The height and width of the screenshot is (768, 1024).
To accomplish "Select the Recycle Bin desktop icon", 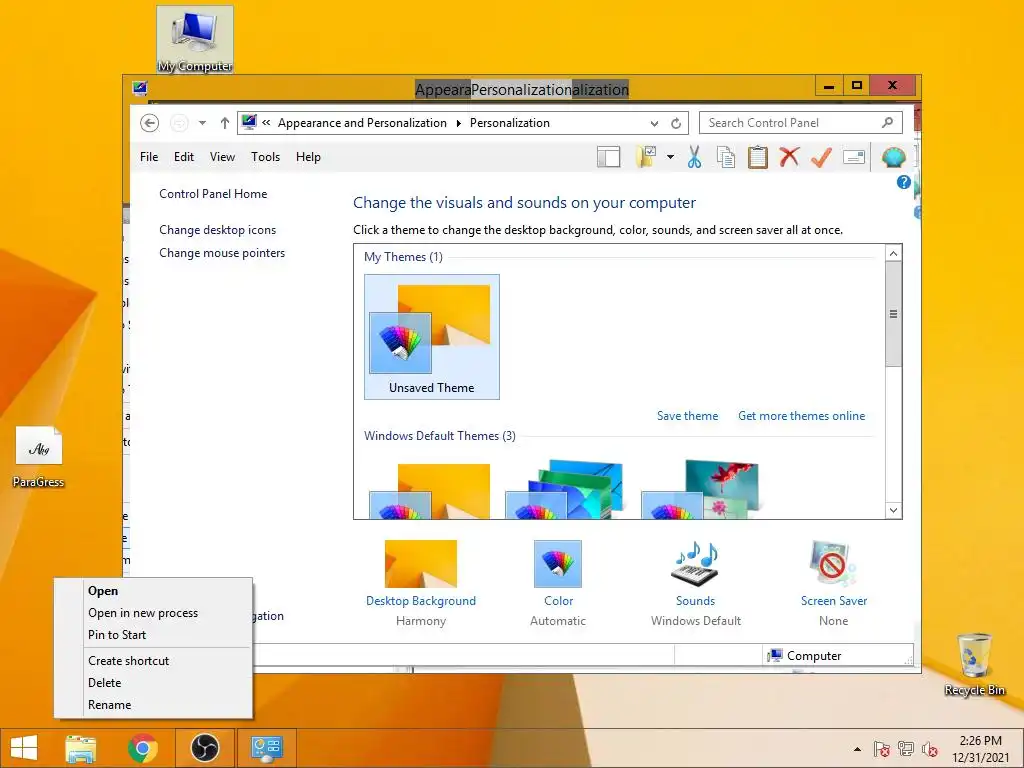I will (974, 664).
